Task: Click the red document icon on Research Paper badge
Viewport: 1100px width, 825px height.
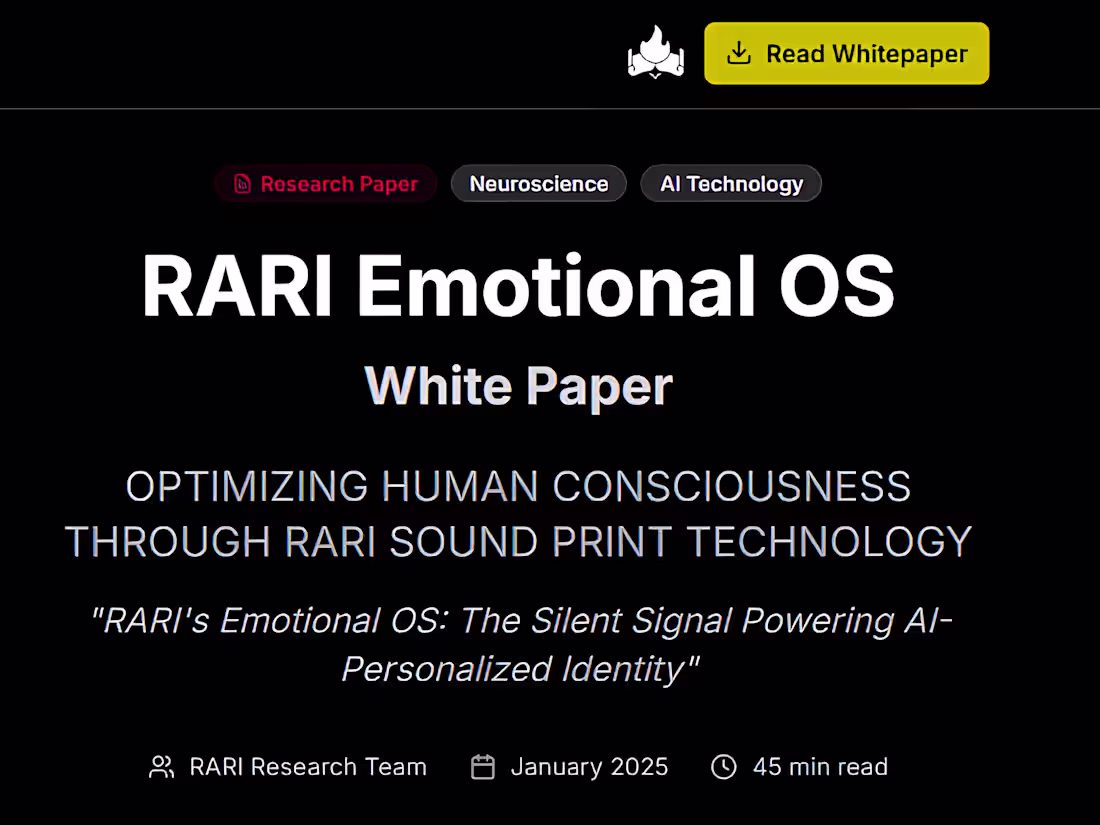Action: [241, 184]
